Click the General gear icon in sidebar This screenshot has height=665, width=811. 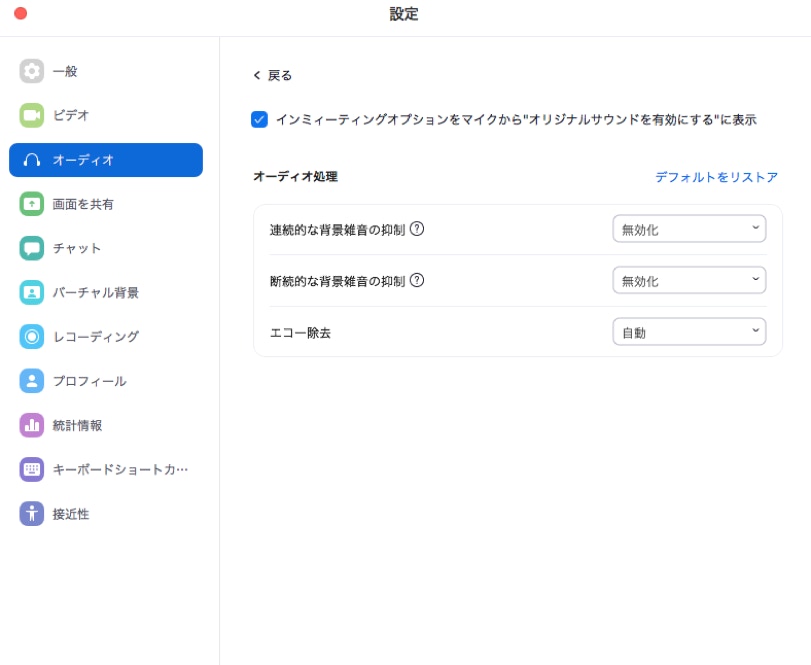click(32, 71)
